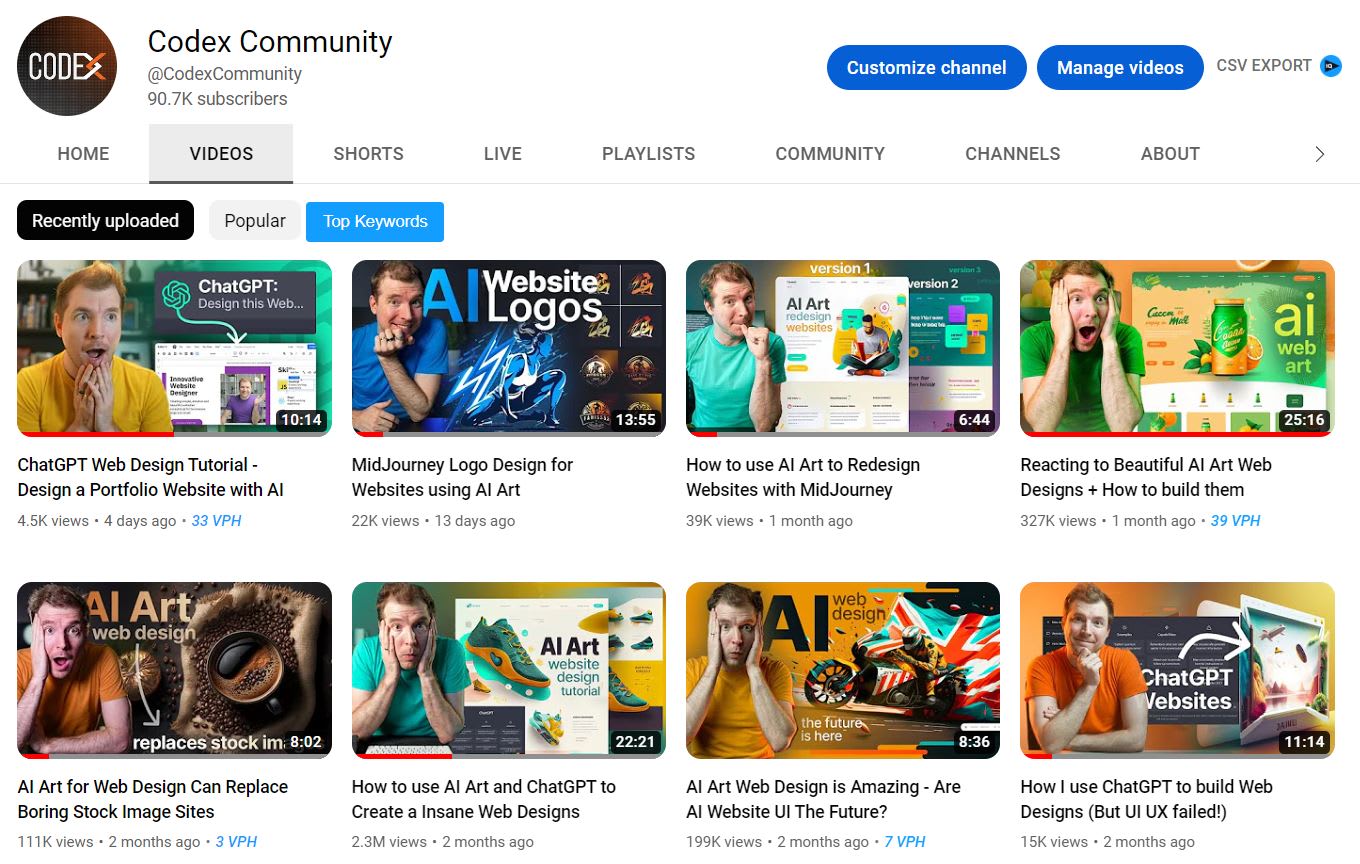This screenshot has height=864, width=1360.
Task: Click title 'Reacting to Beautiful AI Art Web Designs'
Action: 1146,477
